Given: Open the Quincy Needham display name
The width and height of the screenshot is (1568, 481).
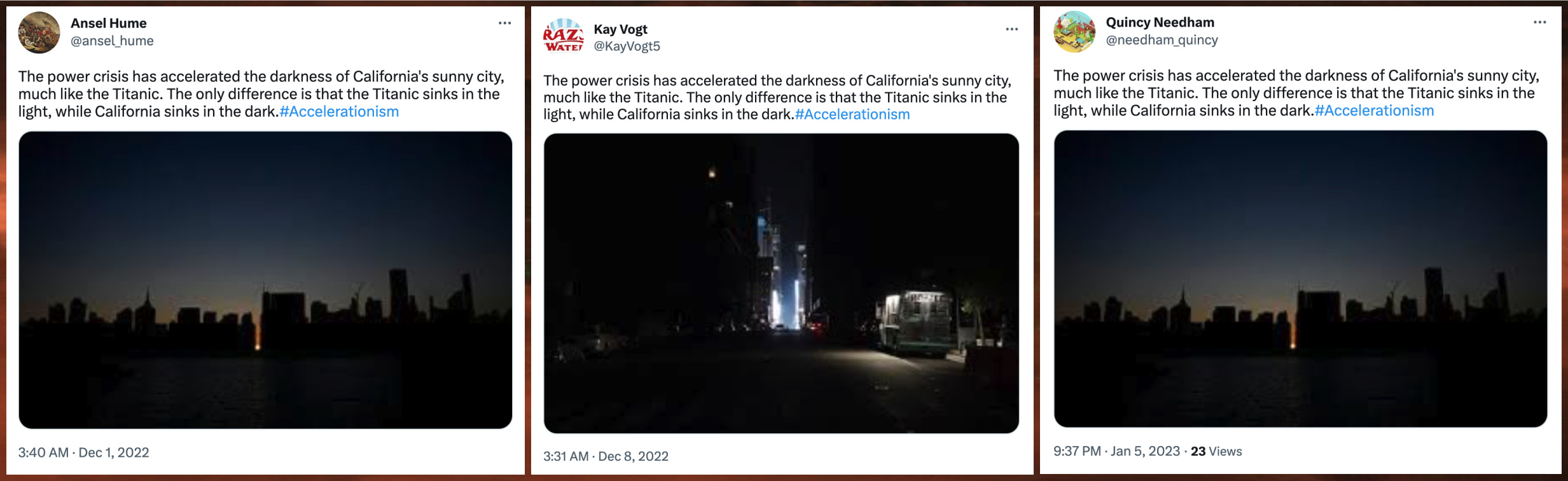Looking at the screenshot, I should (1160, 22).
